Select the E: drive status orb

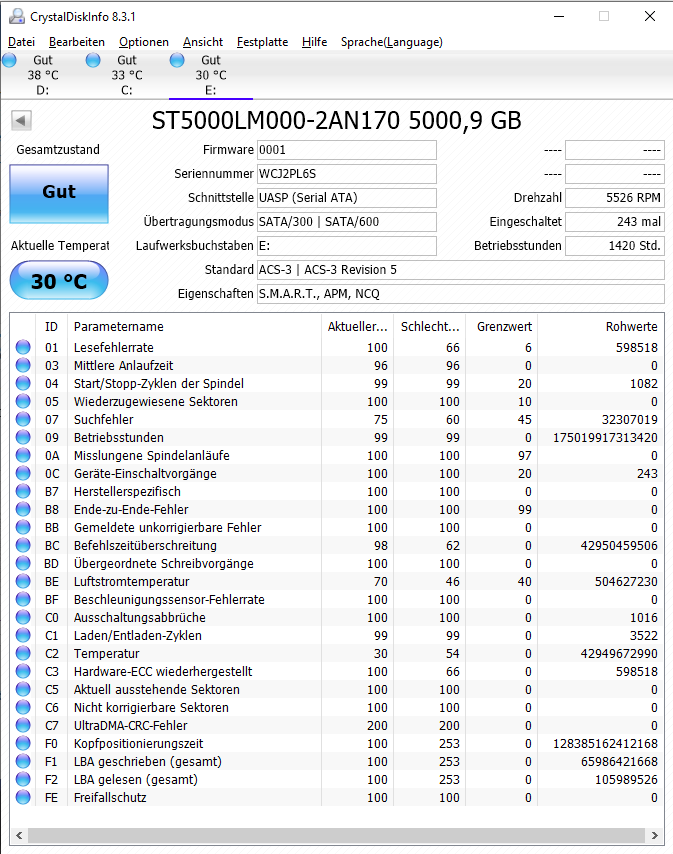[x=177, y=60]
